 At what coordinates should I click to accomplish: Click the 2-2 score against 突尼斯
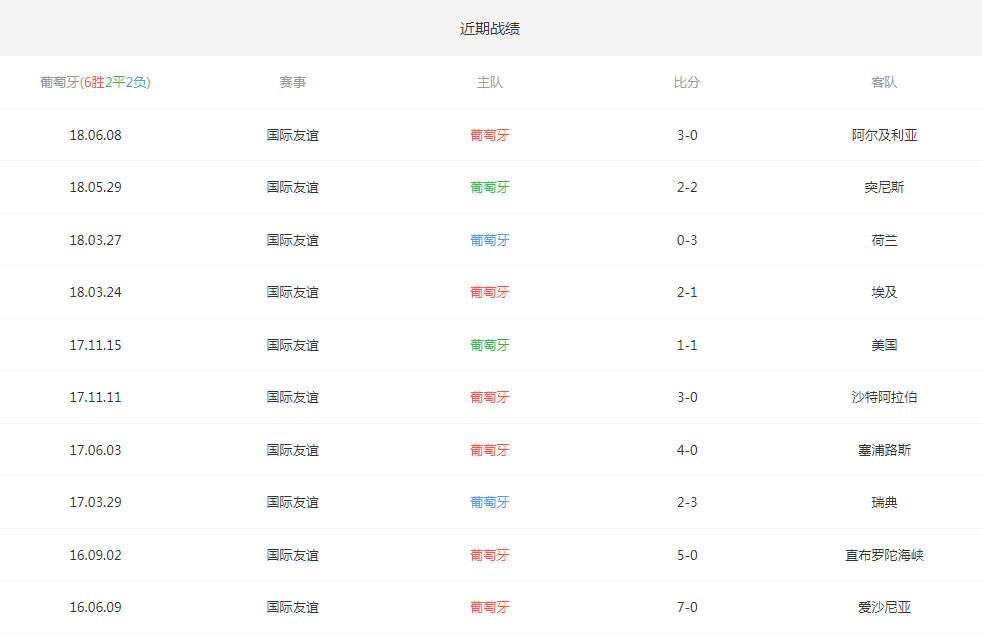[687, 187]
